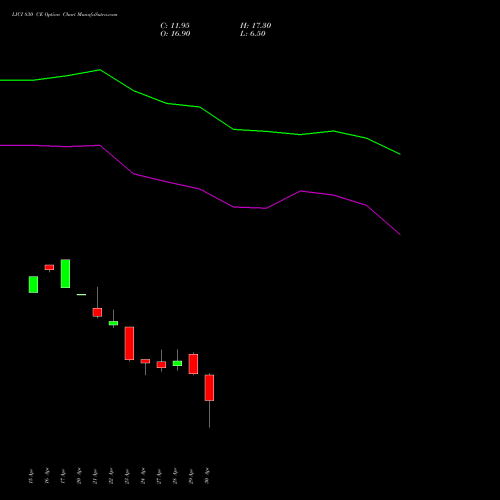The width and height of the screenshot is (500, 500).
Task: Select the last red candle for 30 Apr
Action: (209, 388)
